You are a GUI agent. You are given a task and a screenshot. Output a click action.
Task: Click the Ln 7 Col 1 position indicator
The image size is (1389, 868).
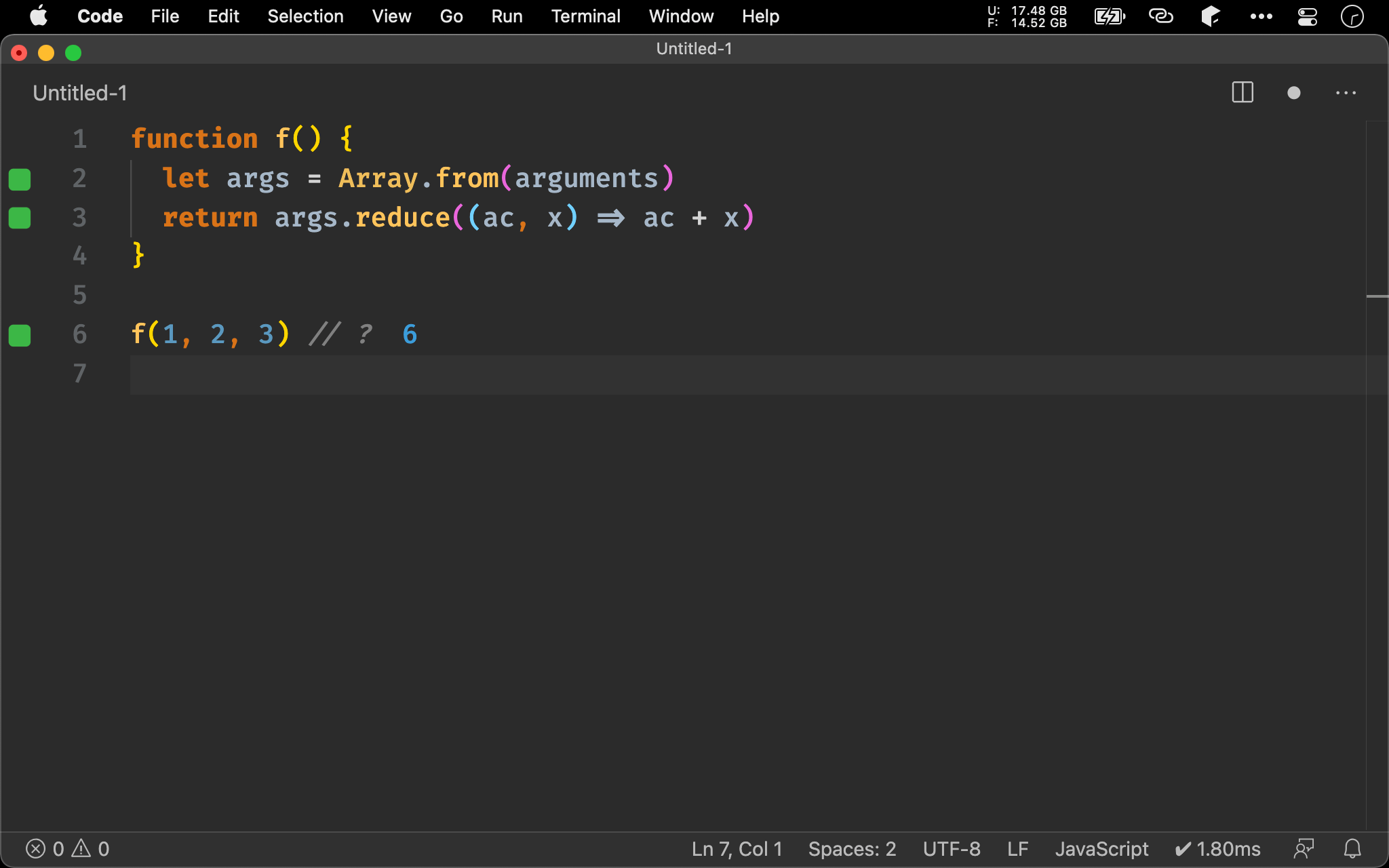(729, 848)
